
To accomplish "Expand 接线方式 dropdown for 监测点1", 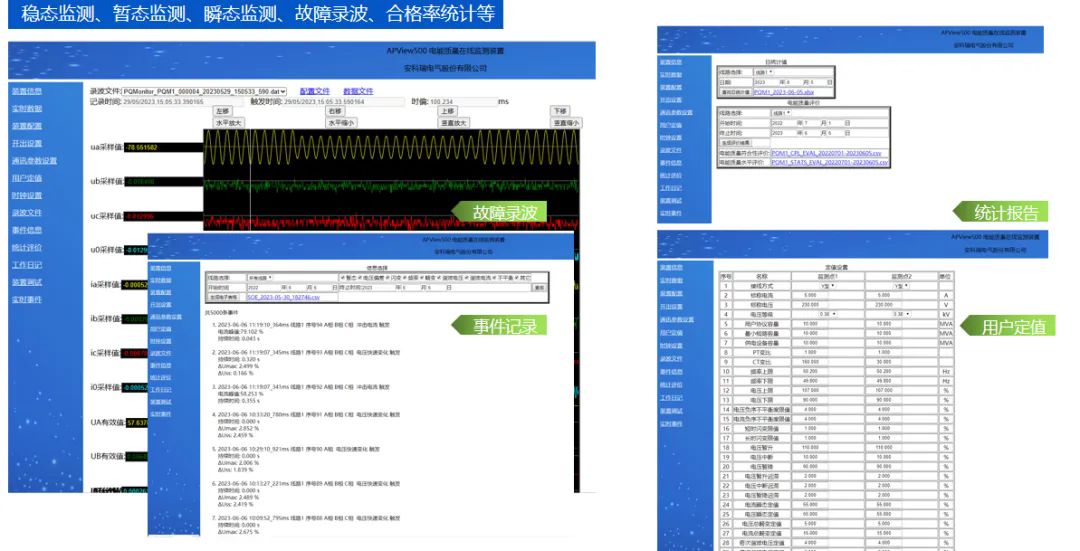I will click(827, 285).
